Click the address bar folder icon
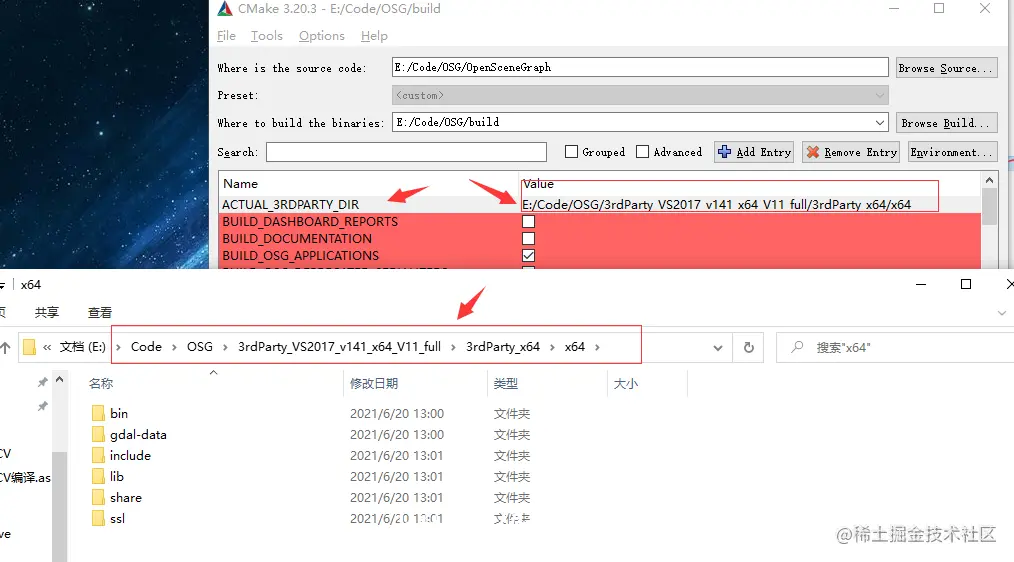1014x562 pixels. click(x=29, y=347)
